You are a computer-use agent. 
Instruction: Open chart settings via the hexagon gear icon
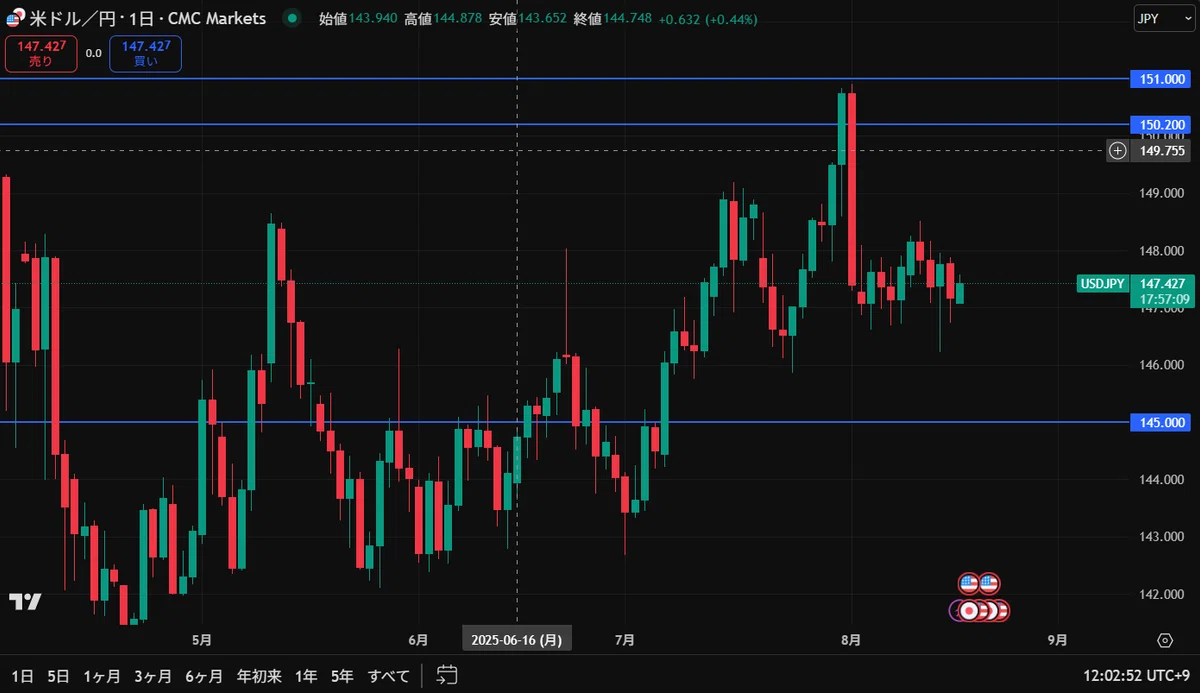click(x=1165, y=640)
